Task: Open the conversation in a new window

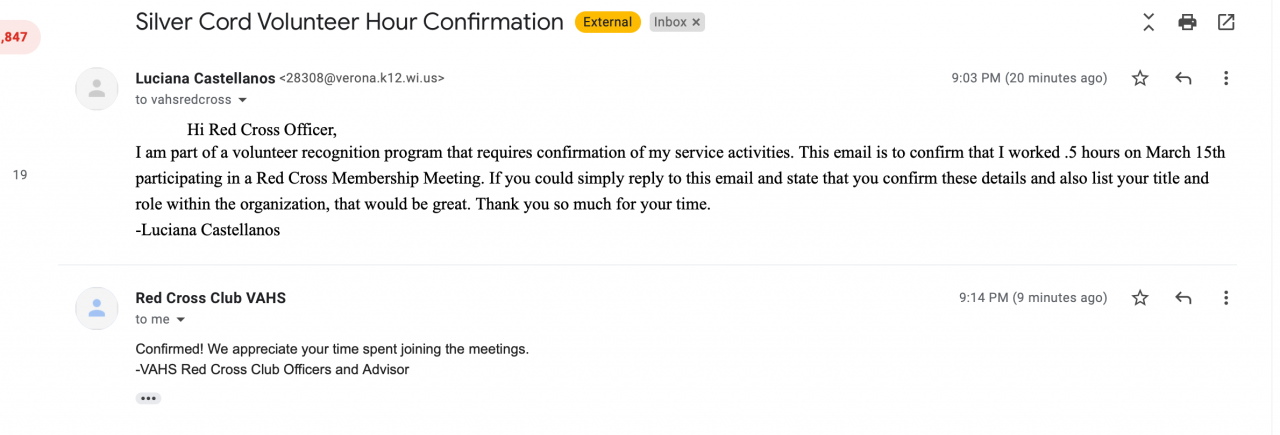Action: click(x=1226, y=22)
